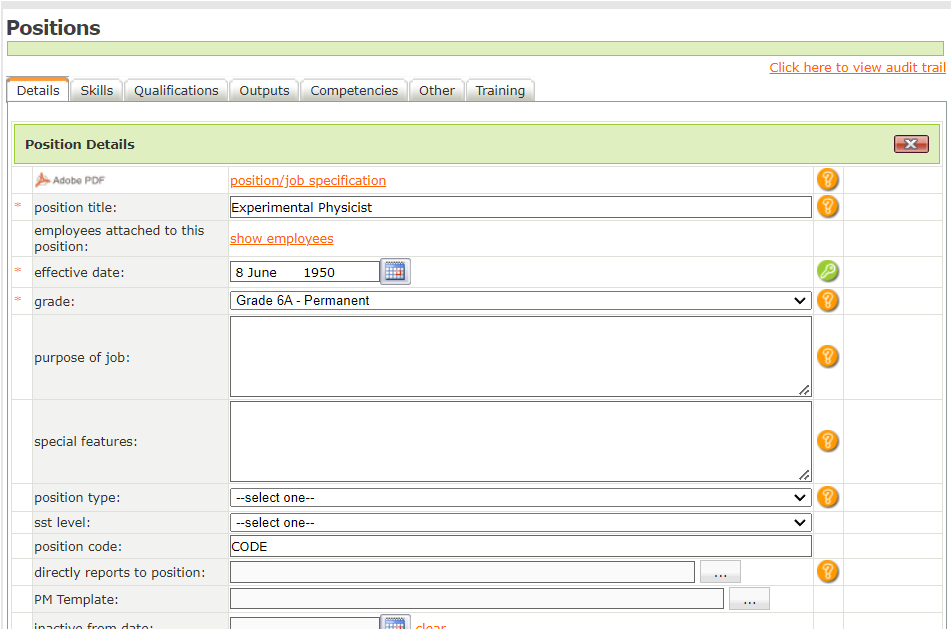Viewport: 952px width, 630px height.
Task: Switch to the Skills tab
Action: point(97,91)
